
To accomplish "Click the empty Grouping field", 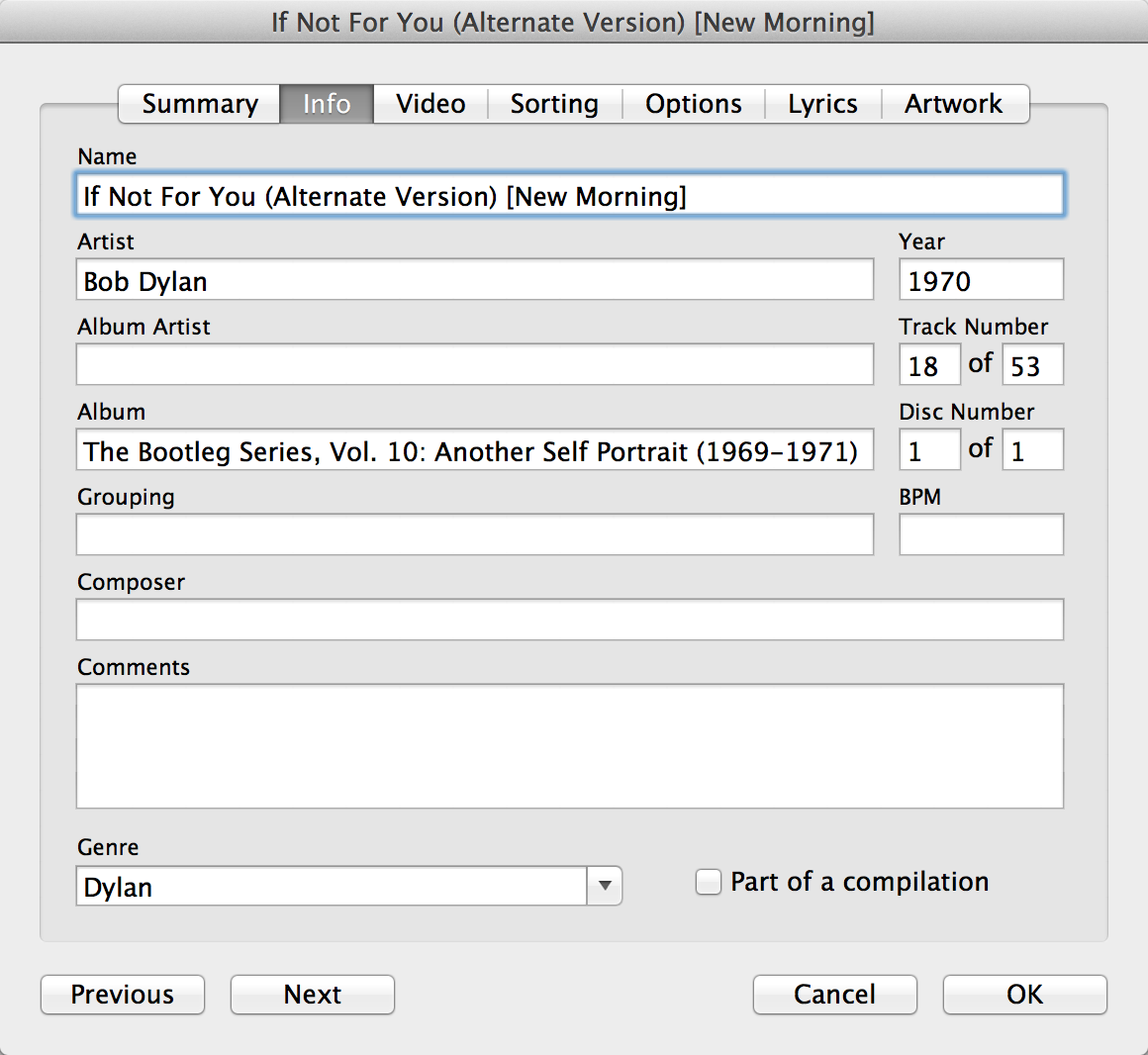I will (x=474, y=534).
